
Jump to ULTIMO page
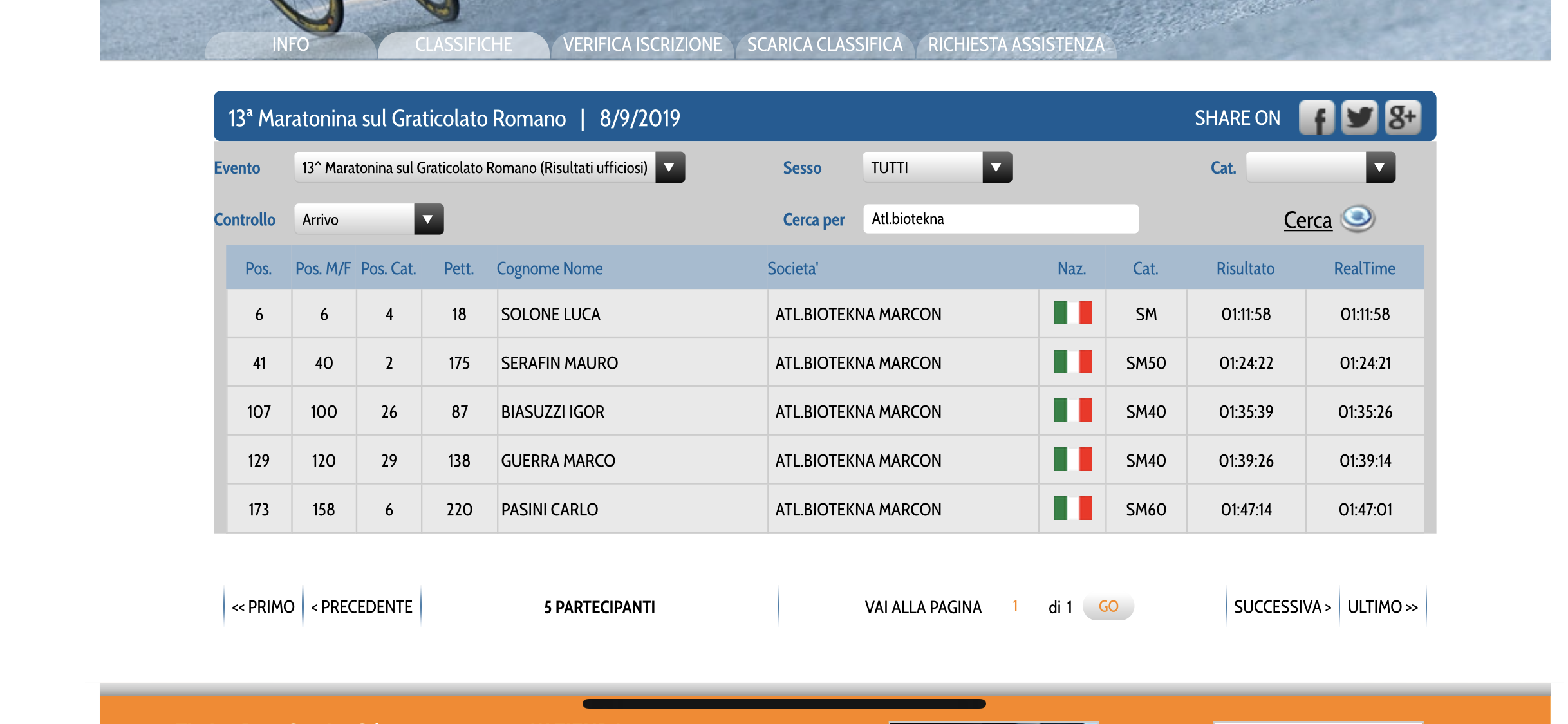click(1383, 607)
